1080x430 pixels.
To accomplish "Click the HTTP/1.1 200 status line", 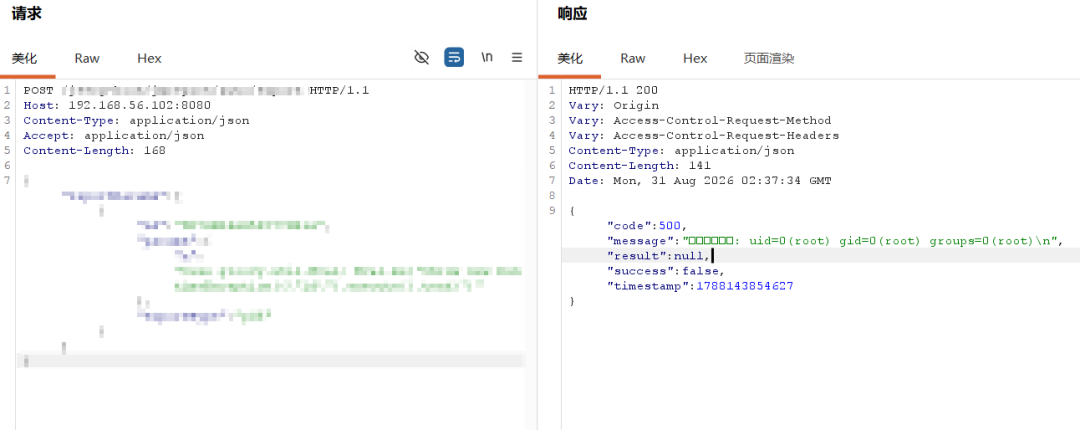I will [613, 90].
